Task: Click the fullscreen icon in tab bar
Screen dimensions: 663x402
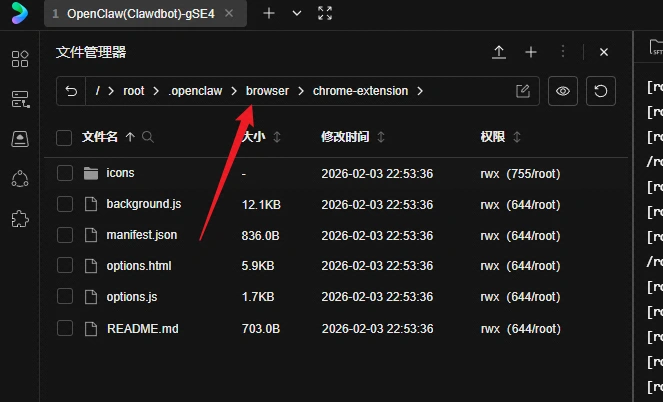Action: pos(325,13)
